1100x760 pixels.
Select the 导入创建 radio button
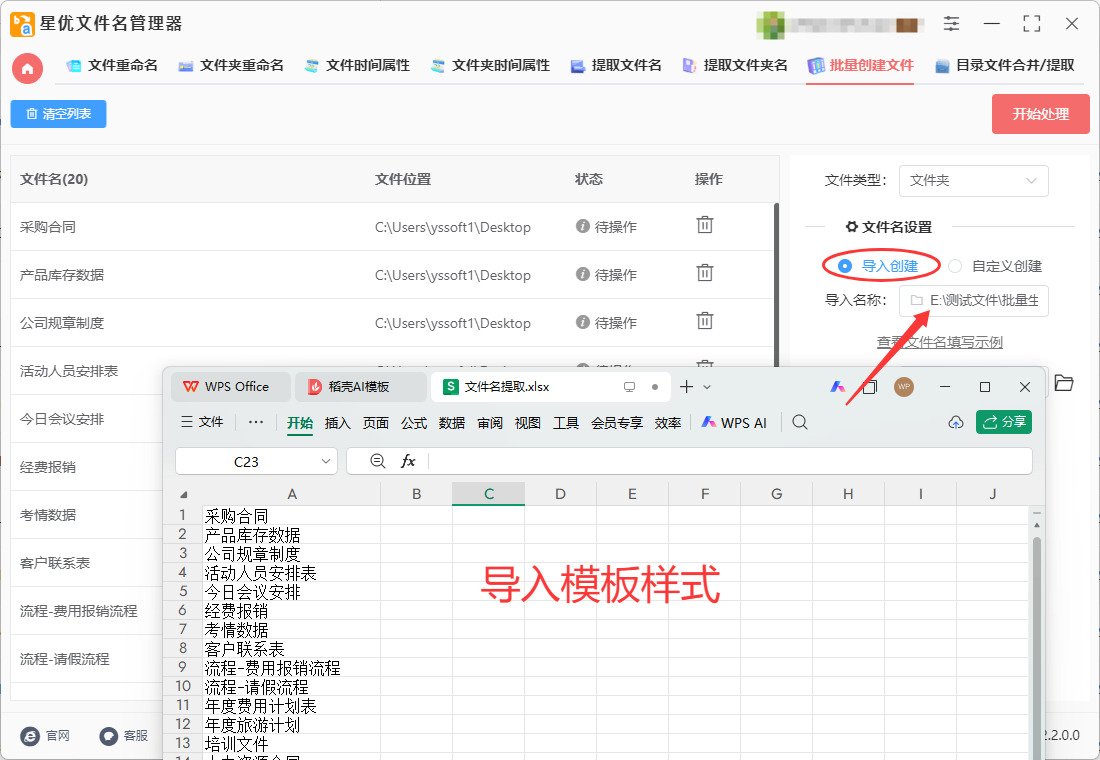pyautogui.click(x=845, y=266)
